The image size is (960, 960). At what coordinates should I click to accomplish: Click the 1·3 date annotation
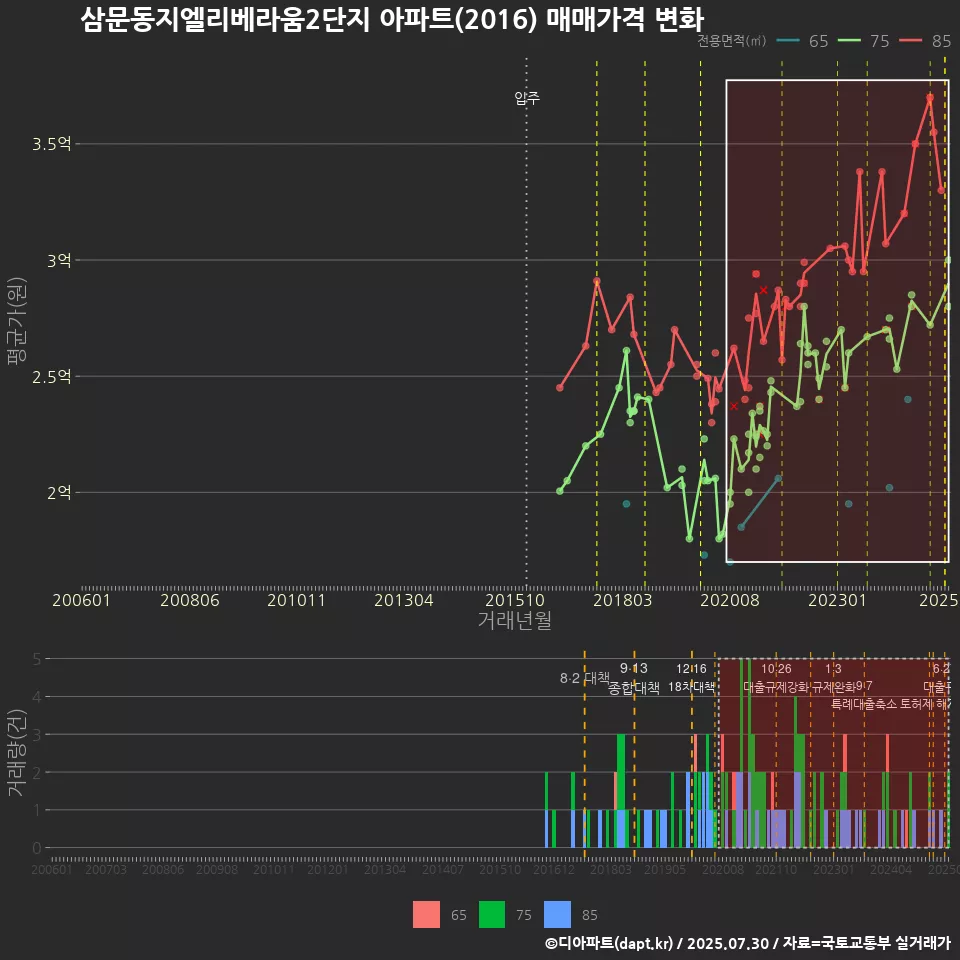[x=833, y=669]
